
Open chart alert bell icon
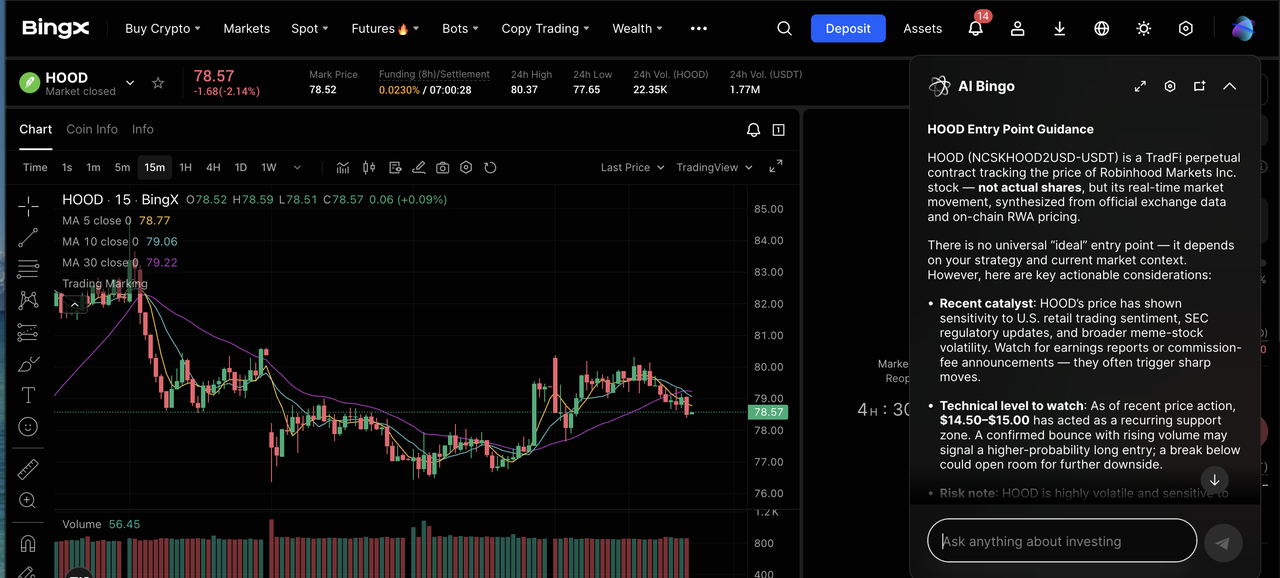tap(753, 130)
